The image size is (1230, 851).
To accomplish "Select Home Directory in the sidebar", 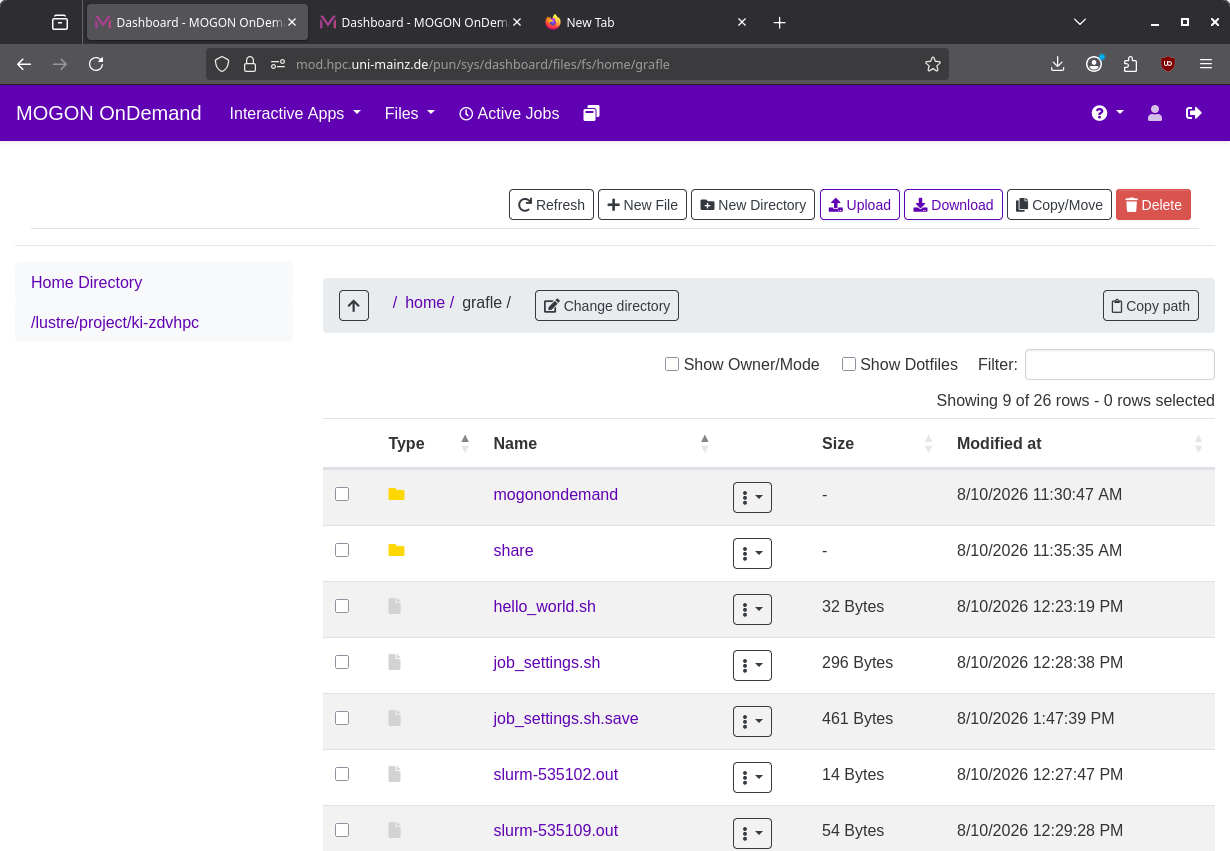I will tap(154, 282).
